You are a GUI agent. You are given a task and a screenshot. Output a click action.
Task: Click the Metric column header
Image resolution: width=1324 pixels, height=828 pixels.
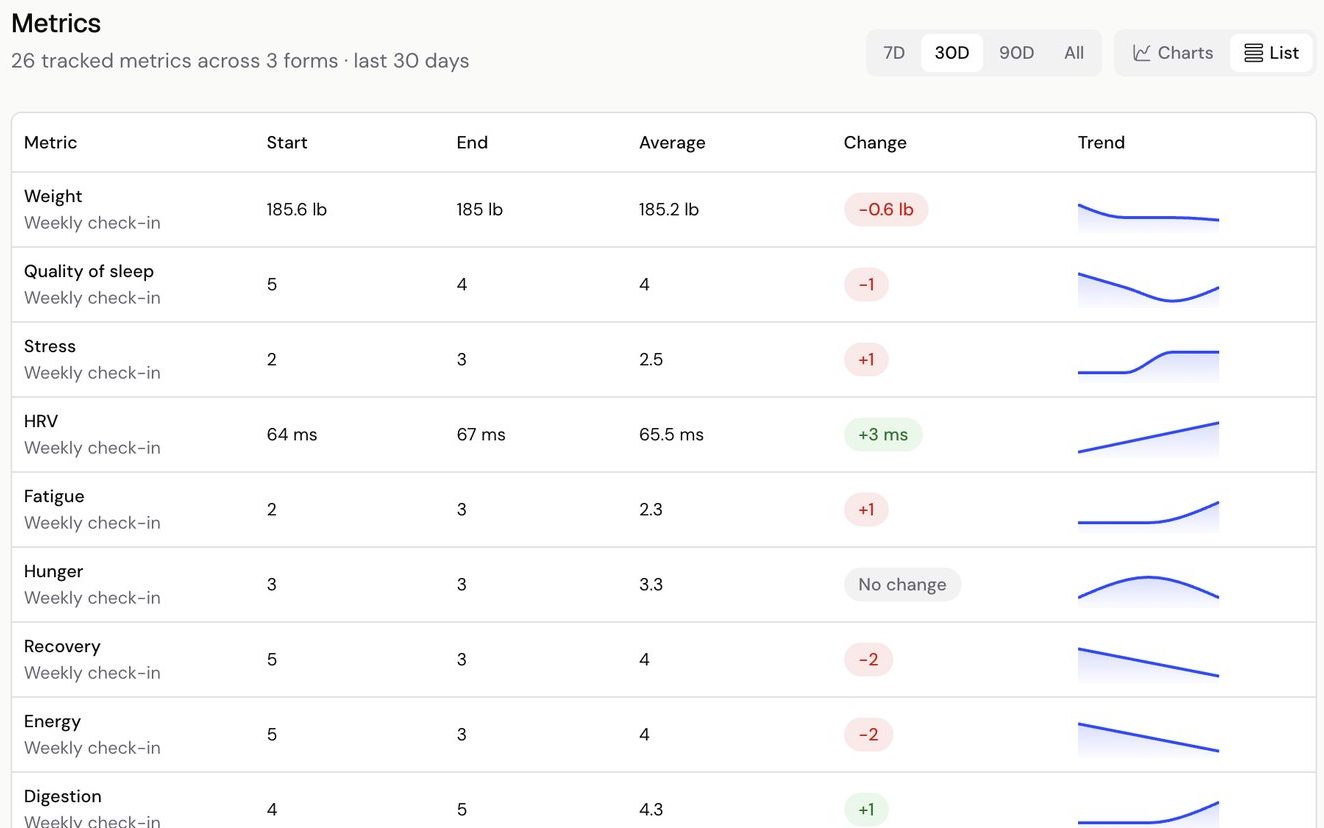pos(51,142)
